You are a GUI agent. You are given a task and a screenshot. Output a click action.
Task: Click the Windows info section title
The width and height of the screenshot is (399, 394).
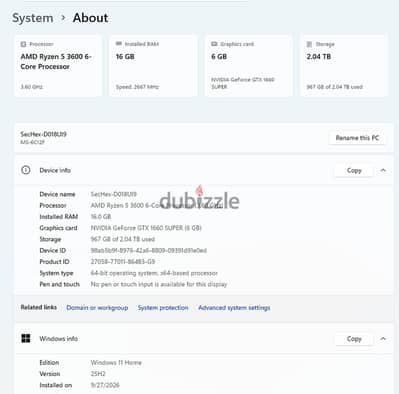(58, 339)
